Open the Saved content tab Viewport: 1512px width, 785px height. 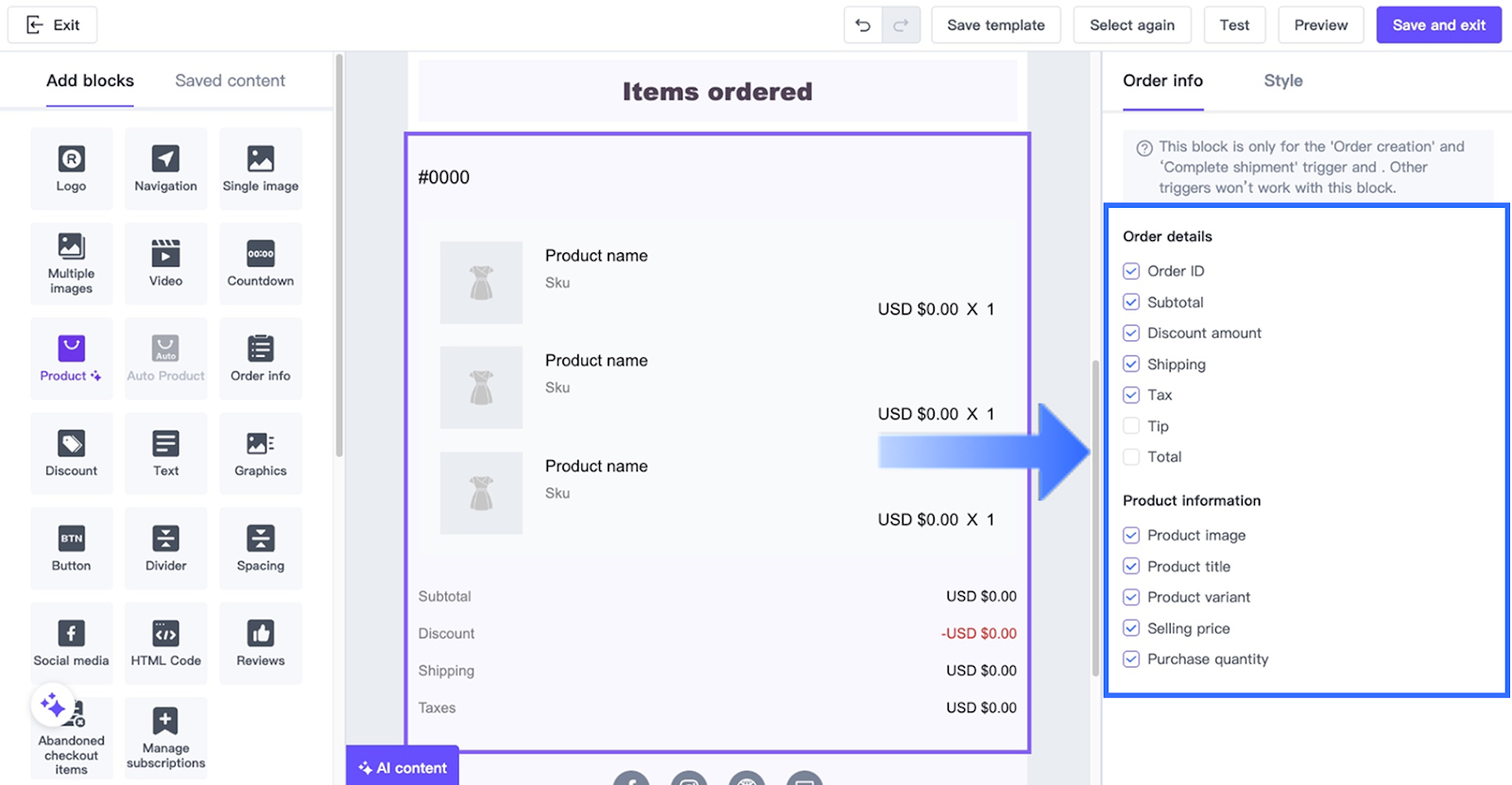(230, 81)
